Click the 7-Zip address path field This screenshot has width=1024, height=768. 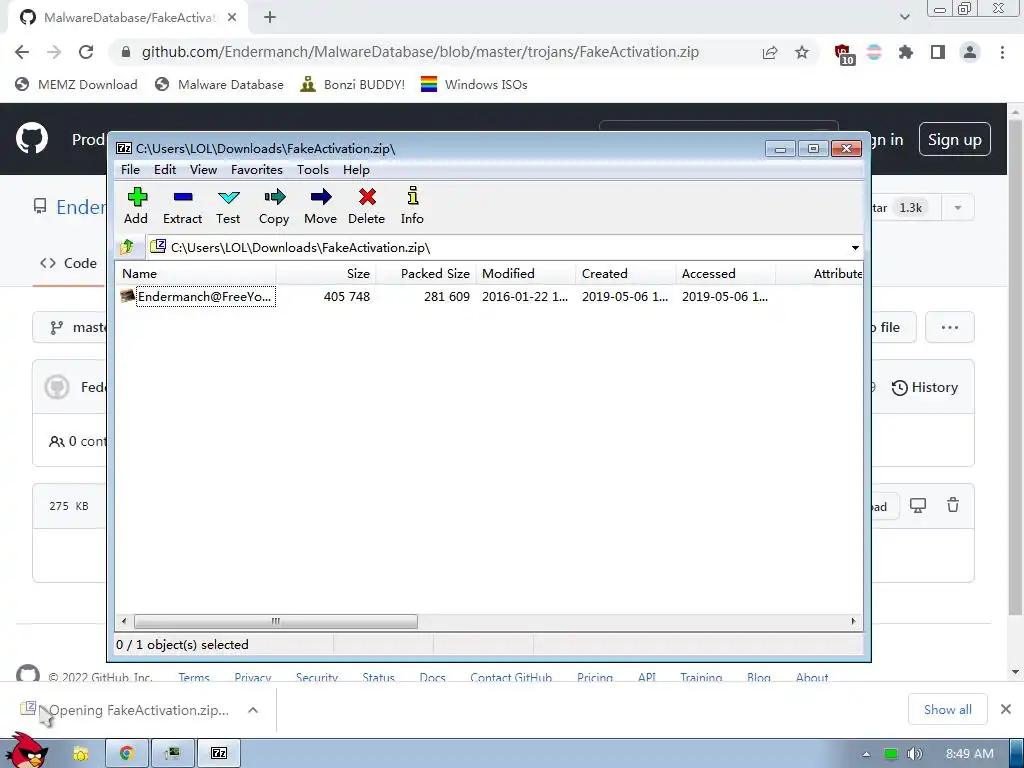click(496, 248)
